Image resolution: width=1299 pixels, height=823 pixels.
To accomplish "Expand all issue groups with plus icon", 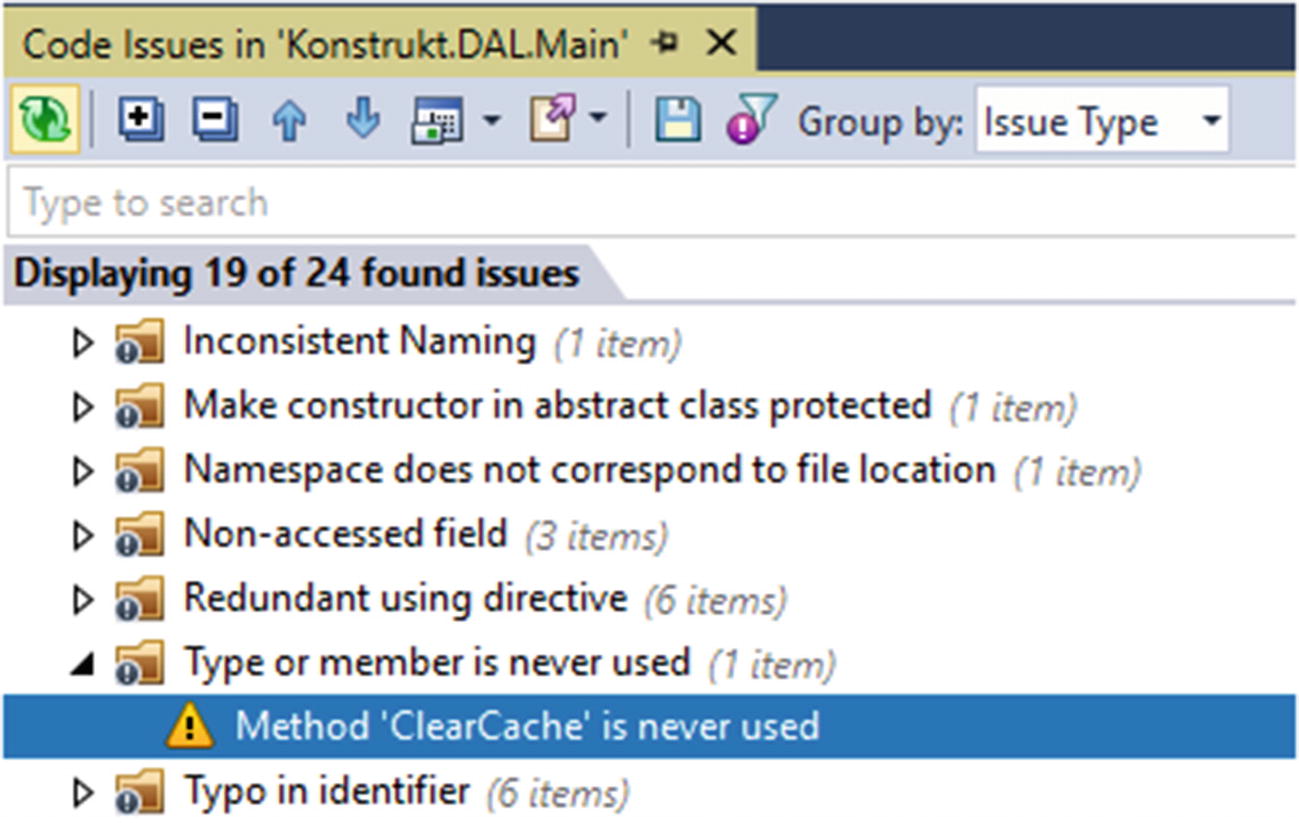I will [141, 121].
